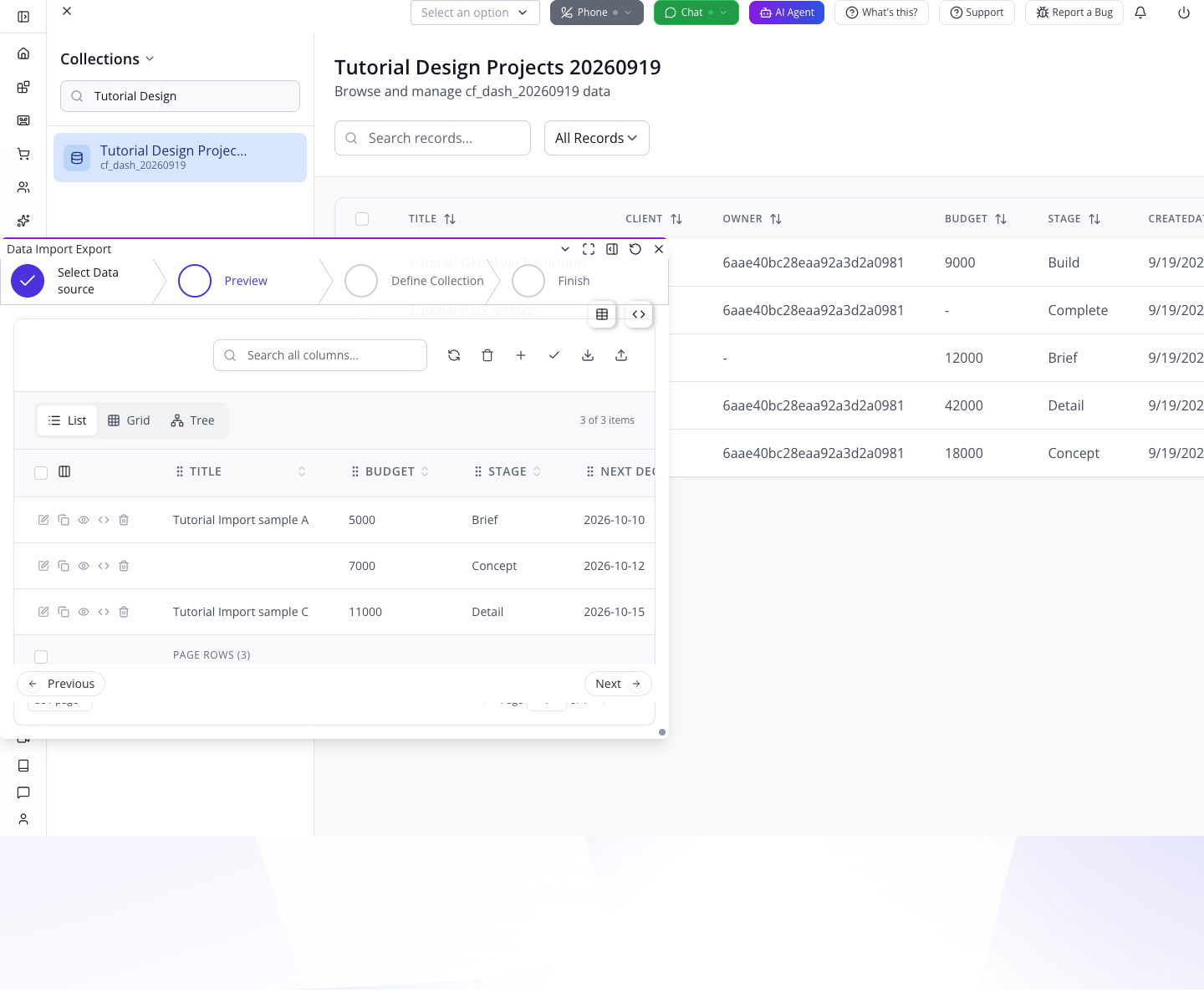This screenshot has width=1204, height=1003.
Task: Switch the import preview to code view
Action: (639, 314)
